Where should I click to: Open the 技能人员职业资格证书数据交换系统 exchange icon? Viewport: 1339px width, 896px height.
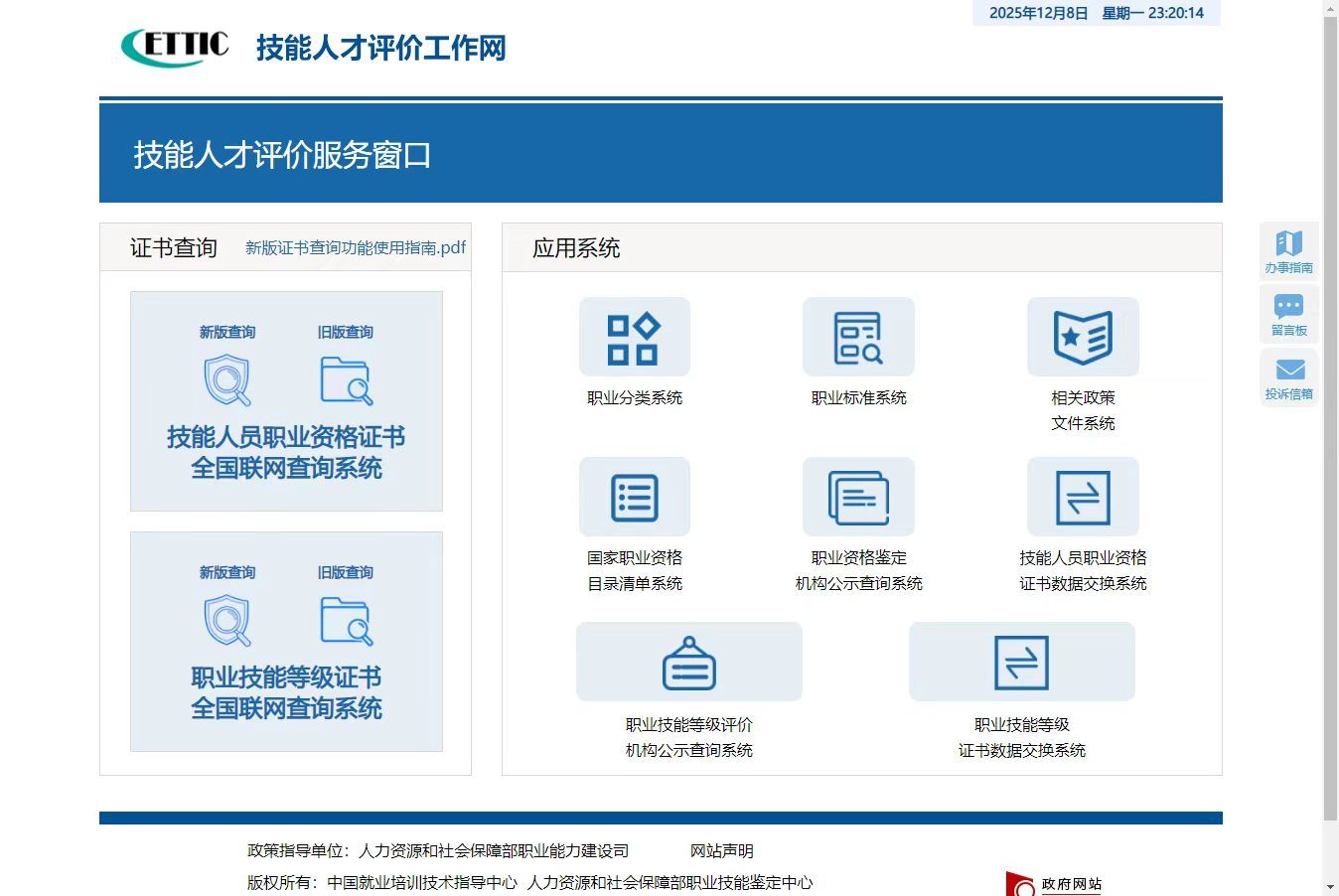coord(1083,497)
